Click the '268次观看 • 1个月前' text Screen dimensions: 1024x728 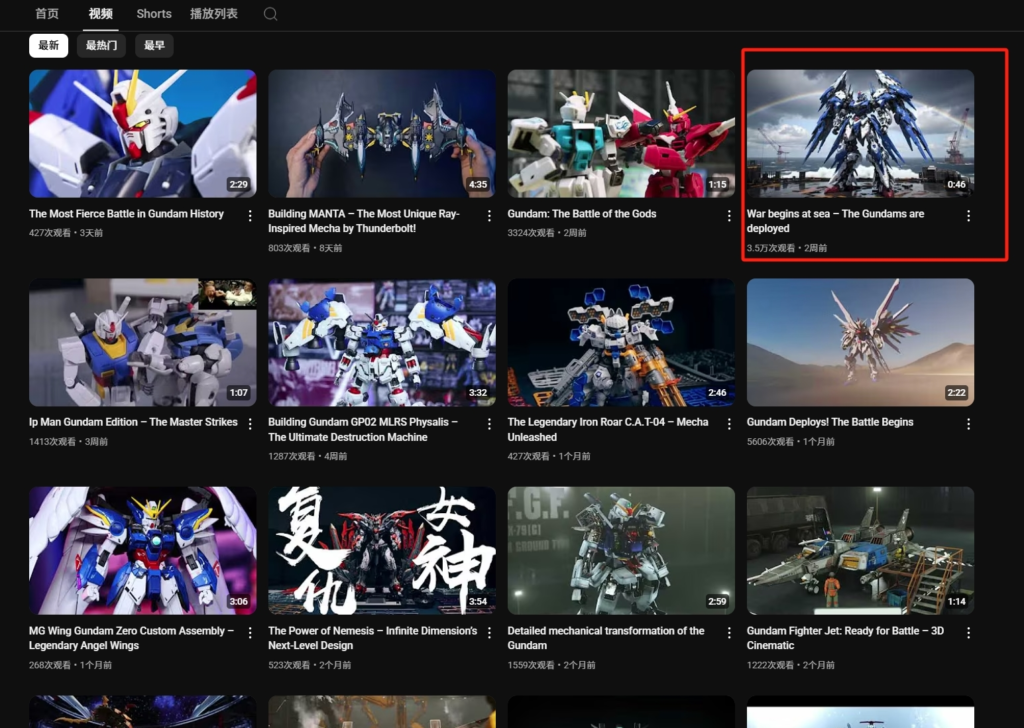coord(70,665)
